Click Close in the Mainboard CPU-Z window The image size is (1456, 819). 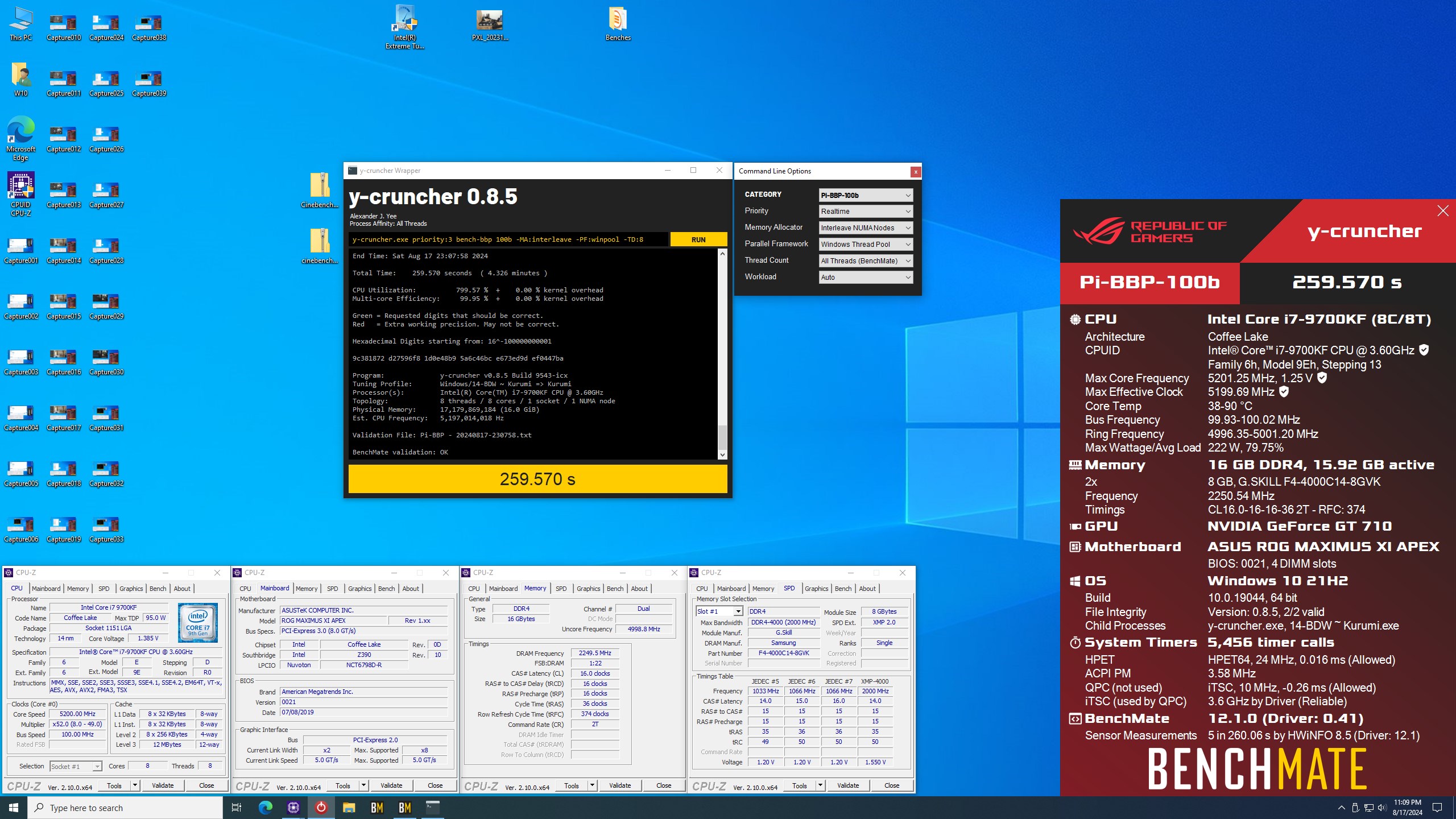(435, 785)
